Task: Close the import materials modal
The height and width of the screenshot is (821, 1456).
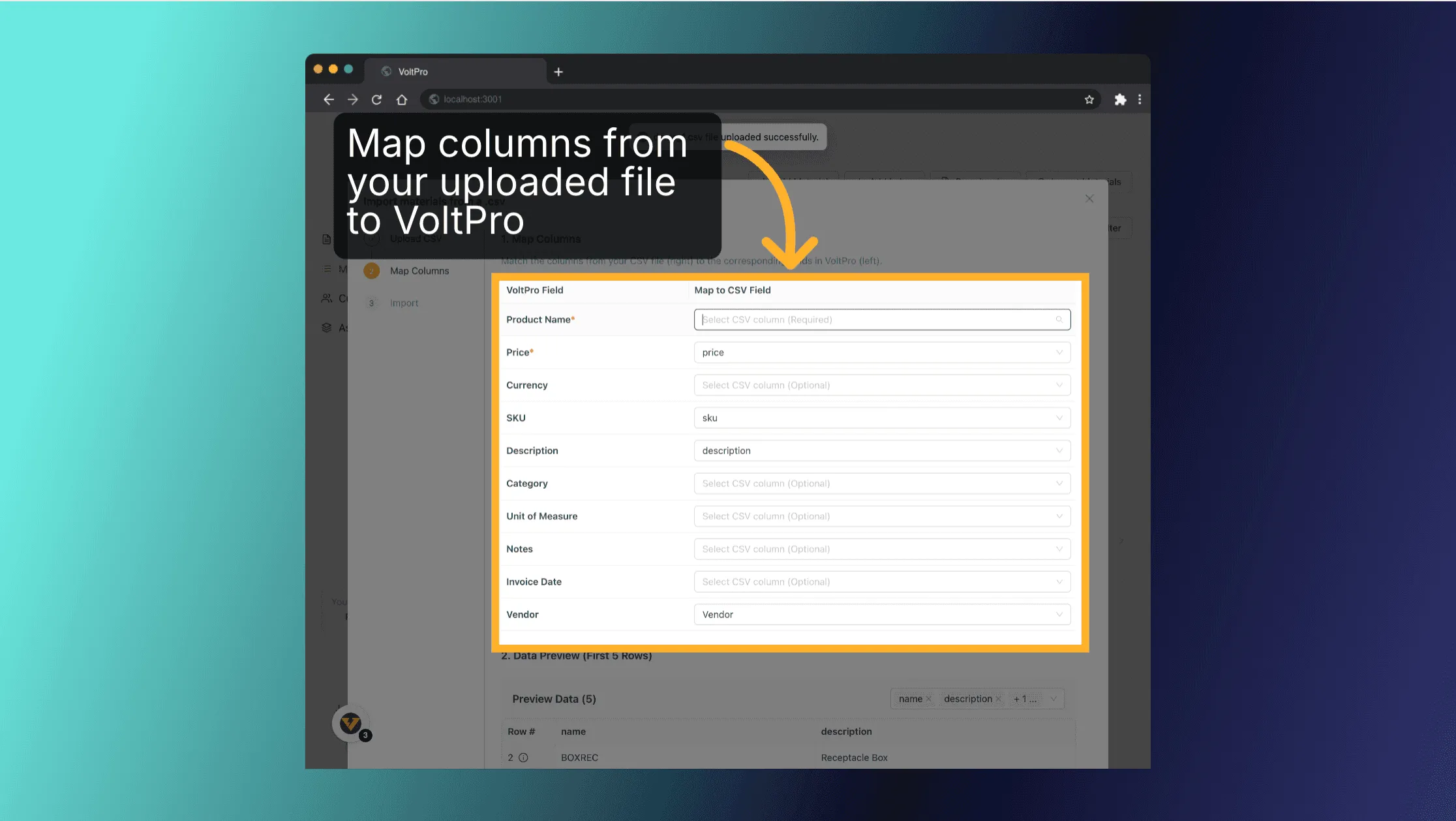Action: pos(1089,198)
